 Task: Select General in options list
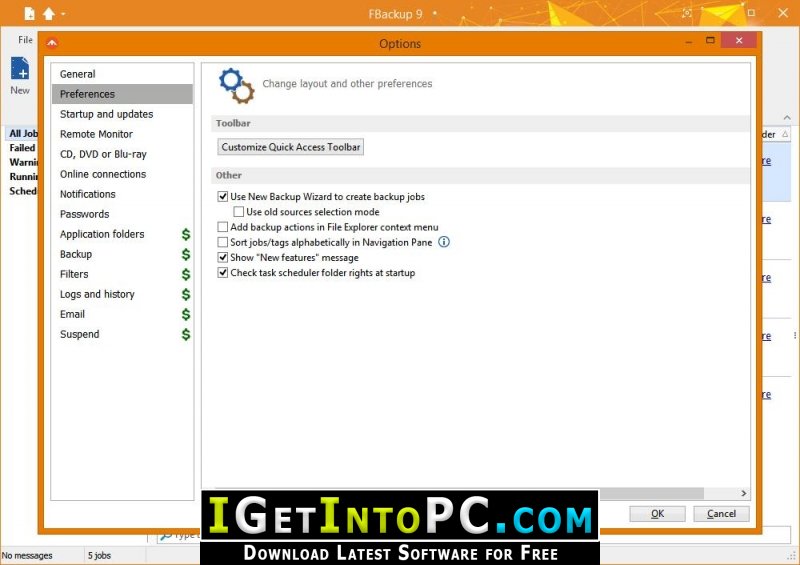(x=122, y=74)
